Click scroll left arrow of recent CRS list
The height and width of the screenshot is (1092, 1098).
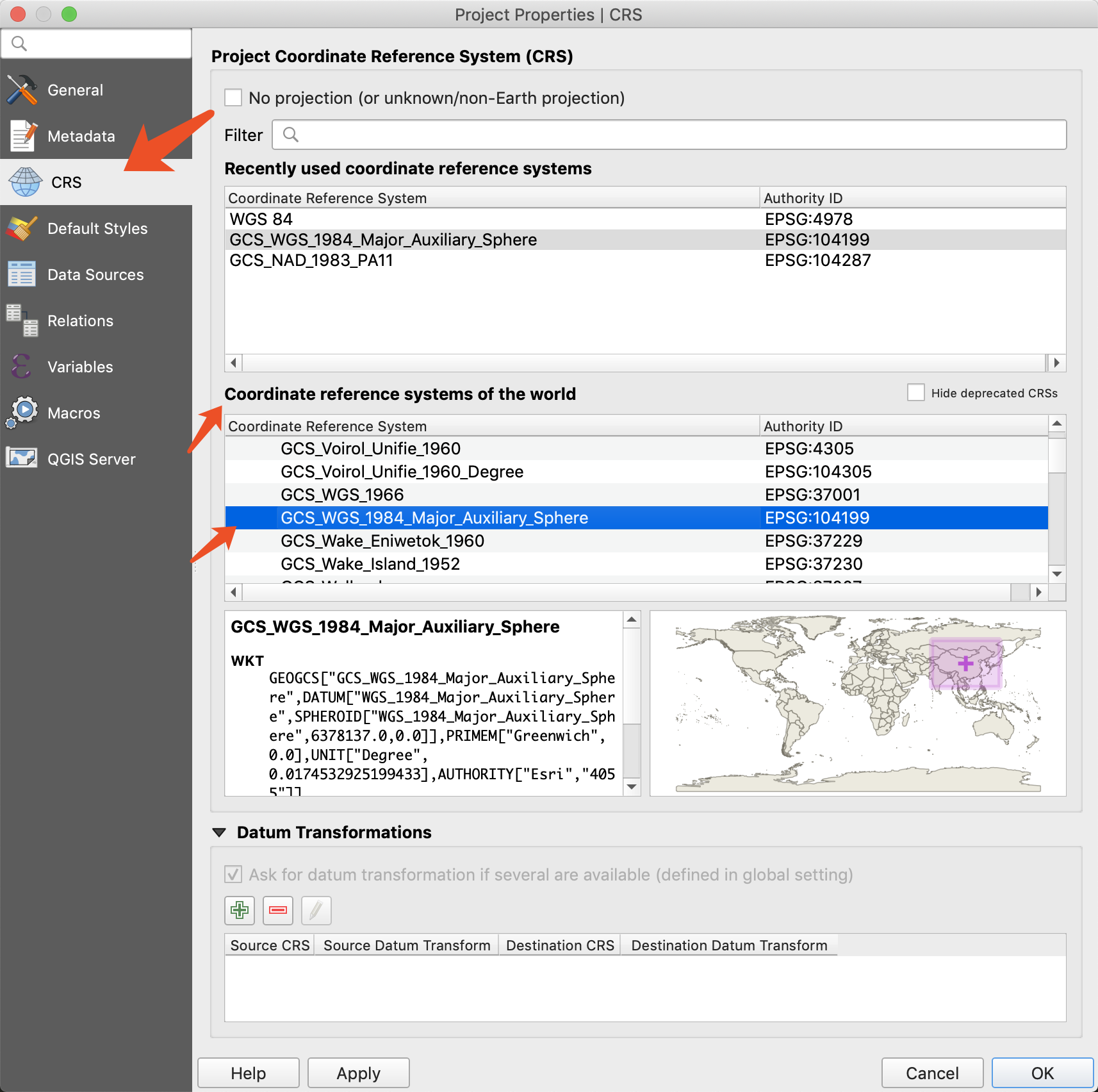coord(234,363)
